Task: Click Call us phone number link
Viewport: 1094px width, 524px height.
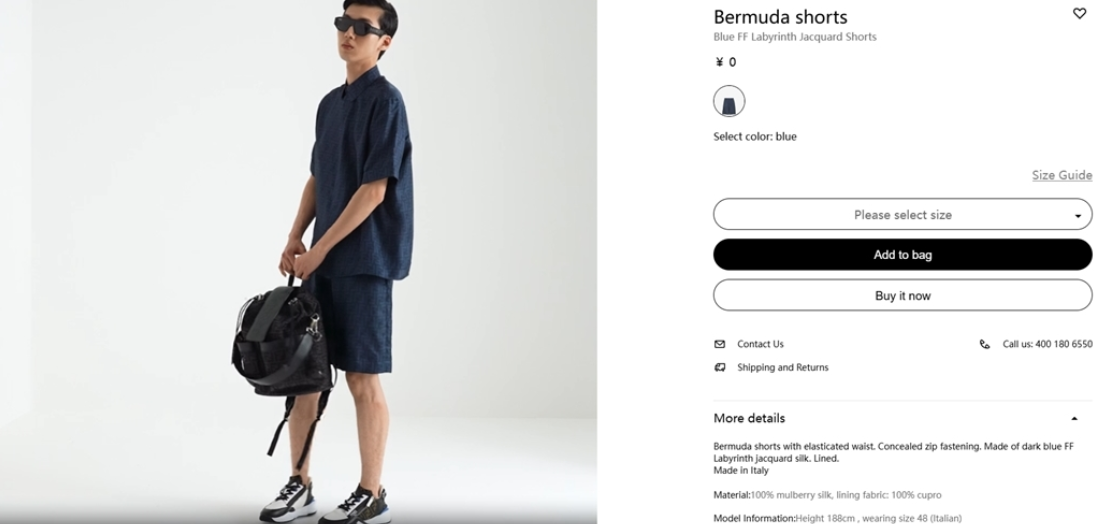Action: point(1047,344)
